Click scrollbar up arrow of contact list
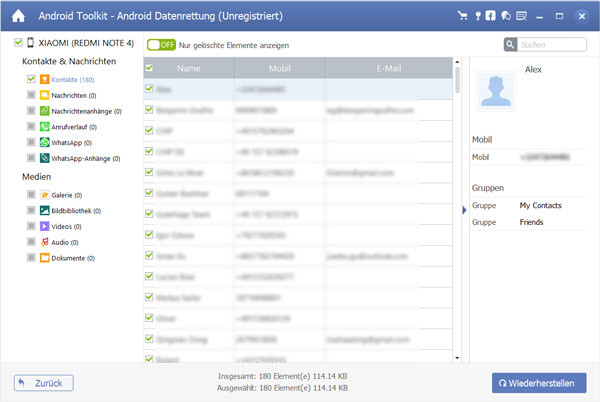 coord(457,62)
